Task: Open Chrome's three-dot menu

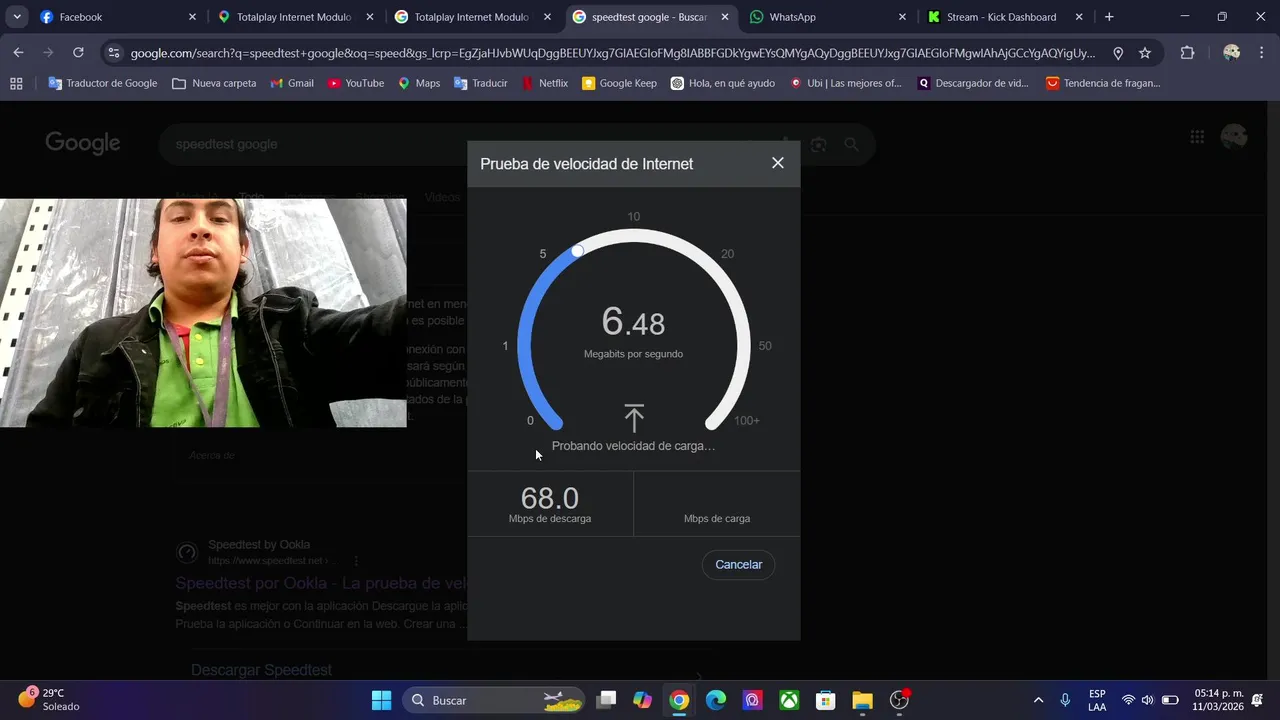Action: click(x=1261, y=53)
